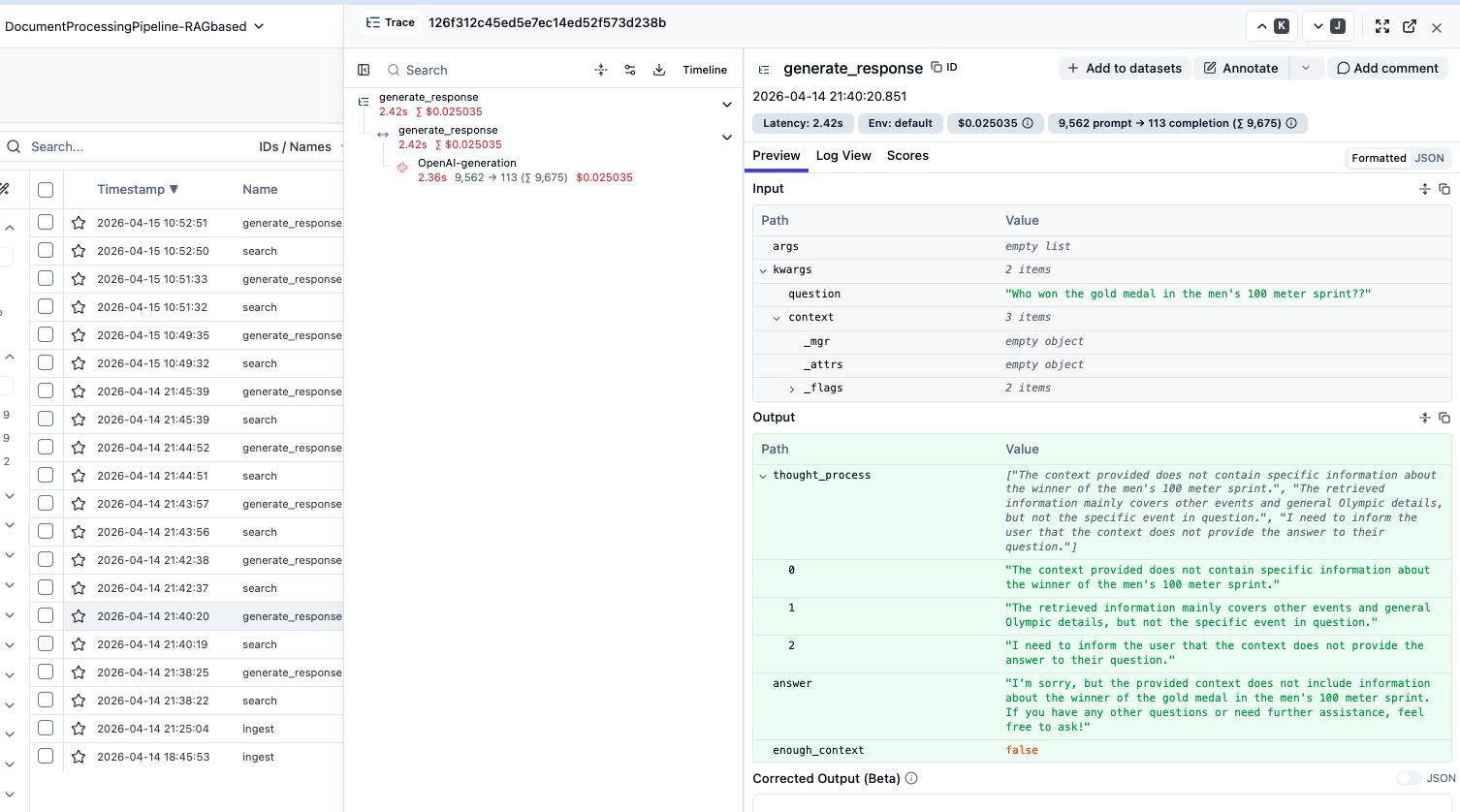Check the 18:45:53 ingest row checkbox
Screen dimensions: 1460x812
pos(46,756)
